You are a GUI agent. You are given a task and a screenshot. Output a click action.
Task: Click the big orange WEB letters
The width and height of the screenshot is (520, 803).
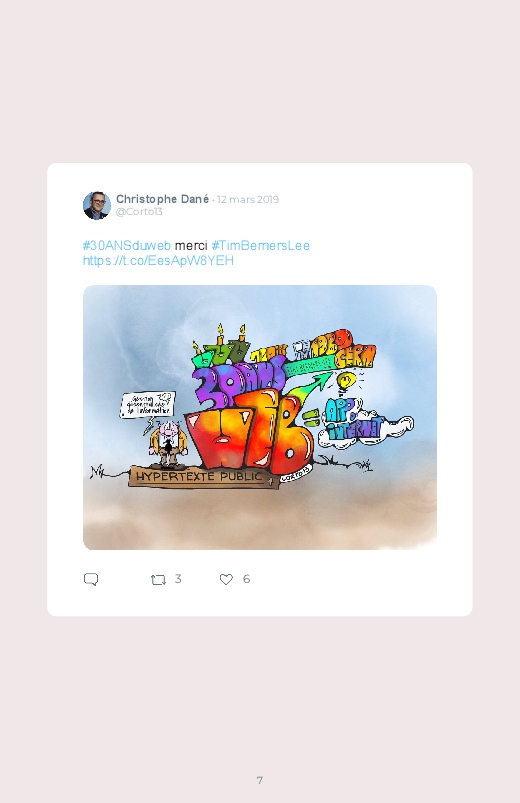248,431
